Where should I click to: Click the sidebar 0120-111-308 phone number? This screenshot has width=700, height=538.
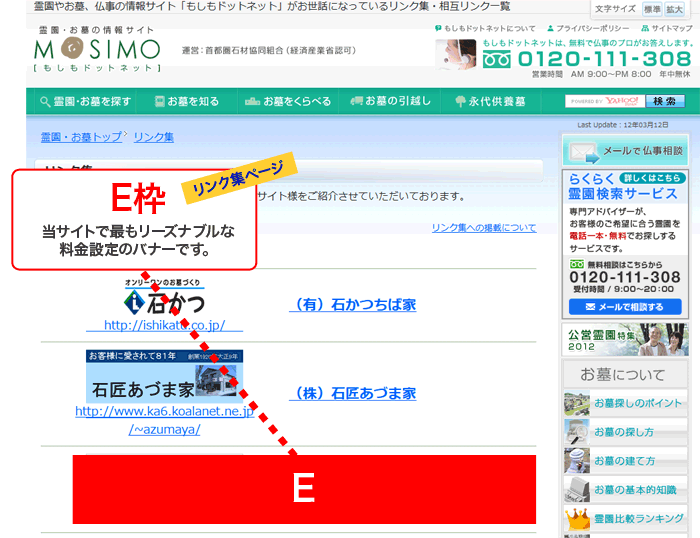click(625, 277)
